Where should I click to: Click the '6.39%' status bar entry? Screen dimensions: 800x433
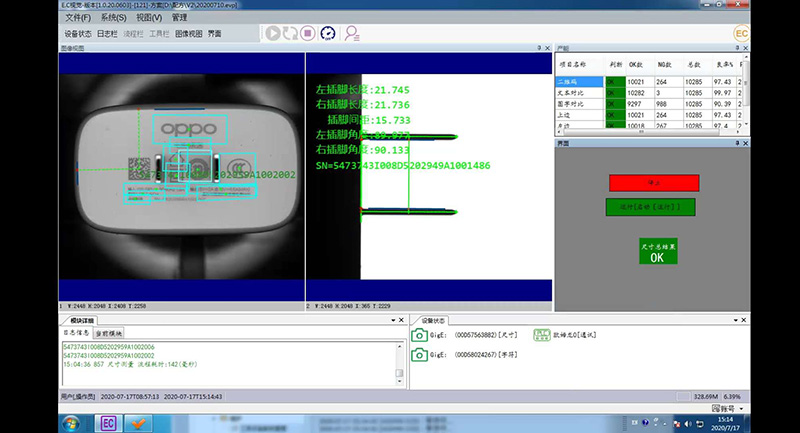click(732, 396)
